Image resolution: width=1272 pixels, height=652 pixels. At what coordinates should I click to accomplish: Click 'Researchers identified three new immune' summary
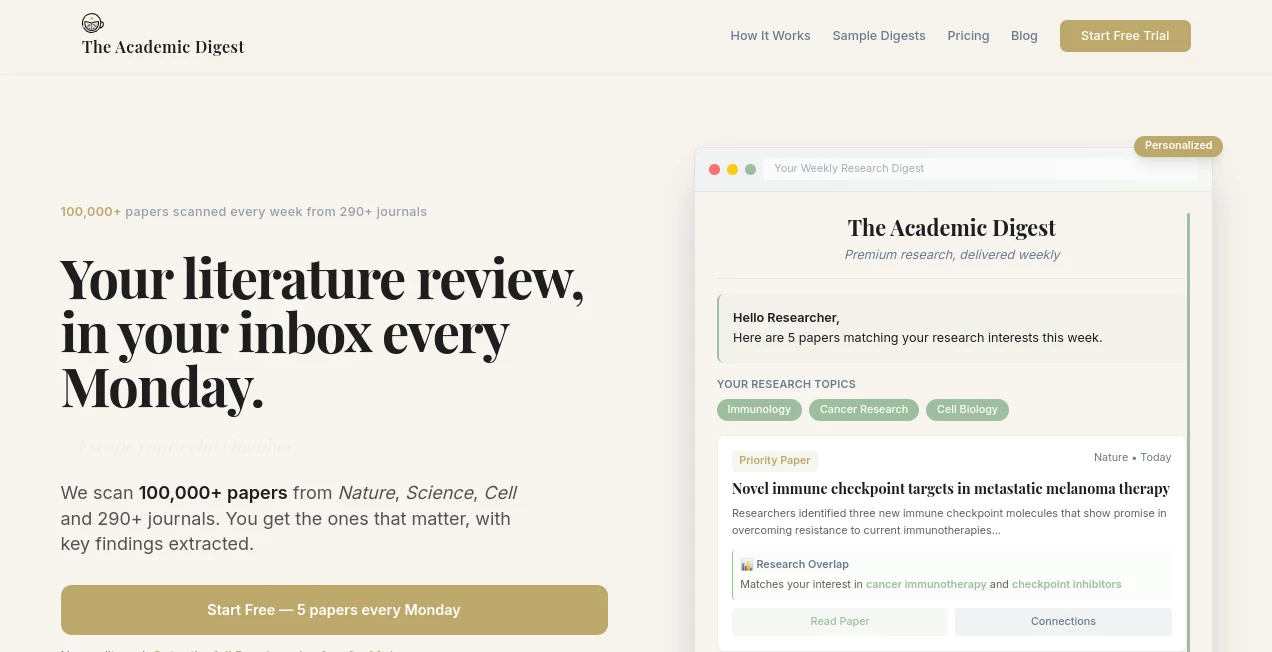949,522
